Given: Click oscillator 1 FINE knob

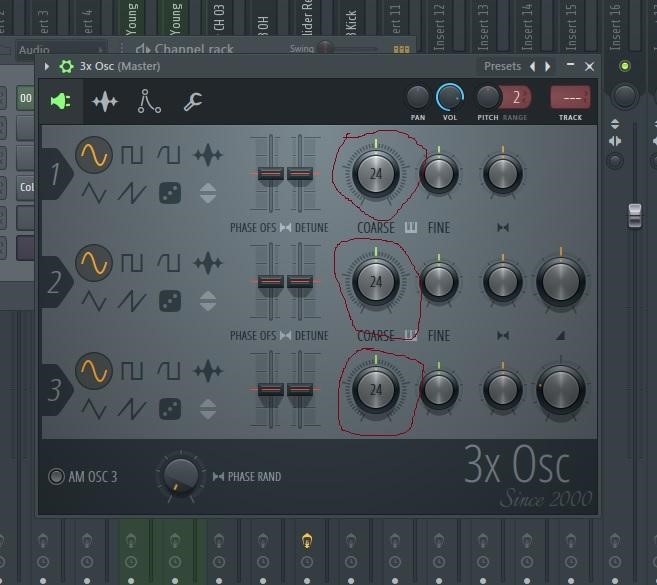Looking at the screenshot, I should (439, 173).
